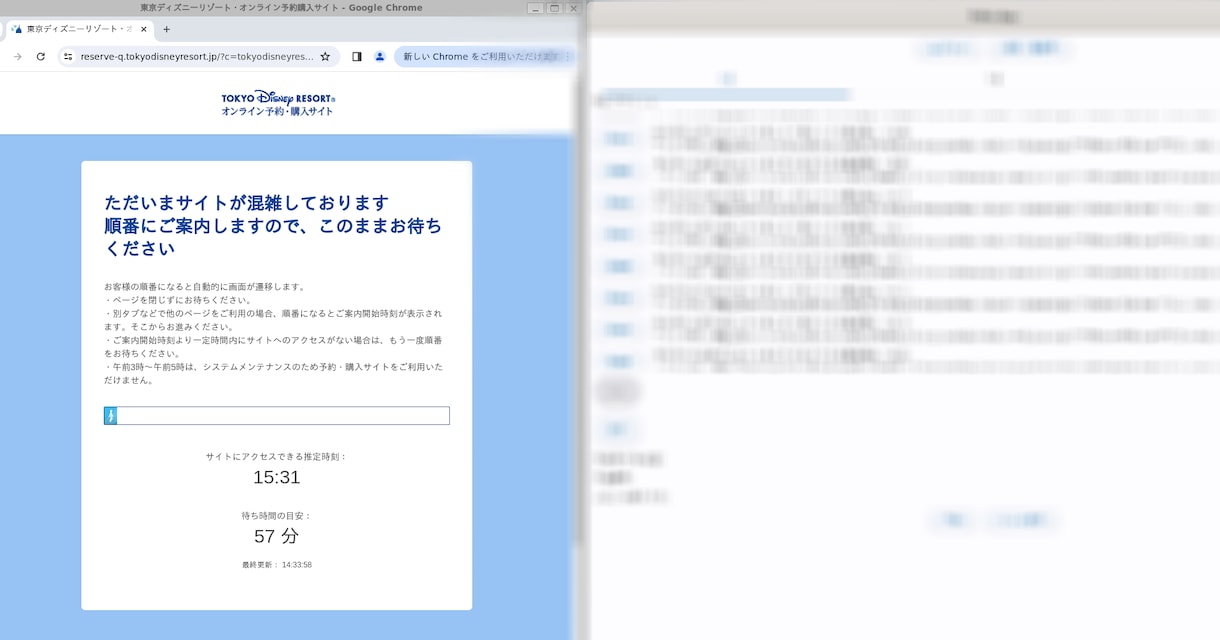Click the 新しい Chrome をご利用いただけます update chip
Screen dimensions: 1220x640
pos(485,57)
